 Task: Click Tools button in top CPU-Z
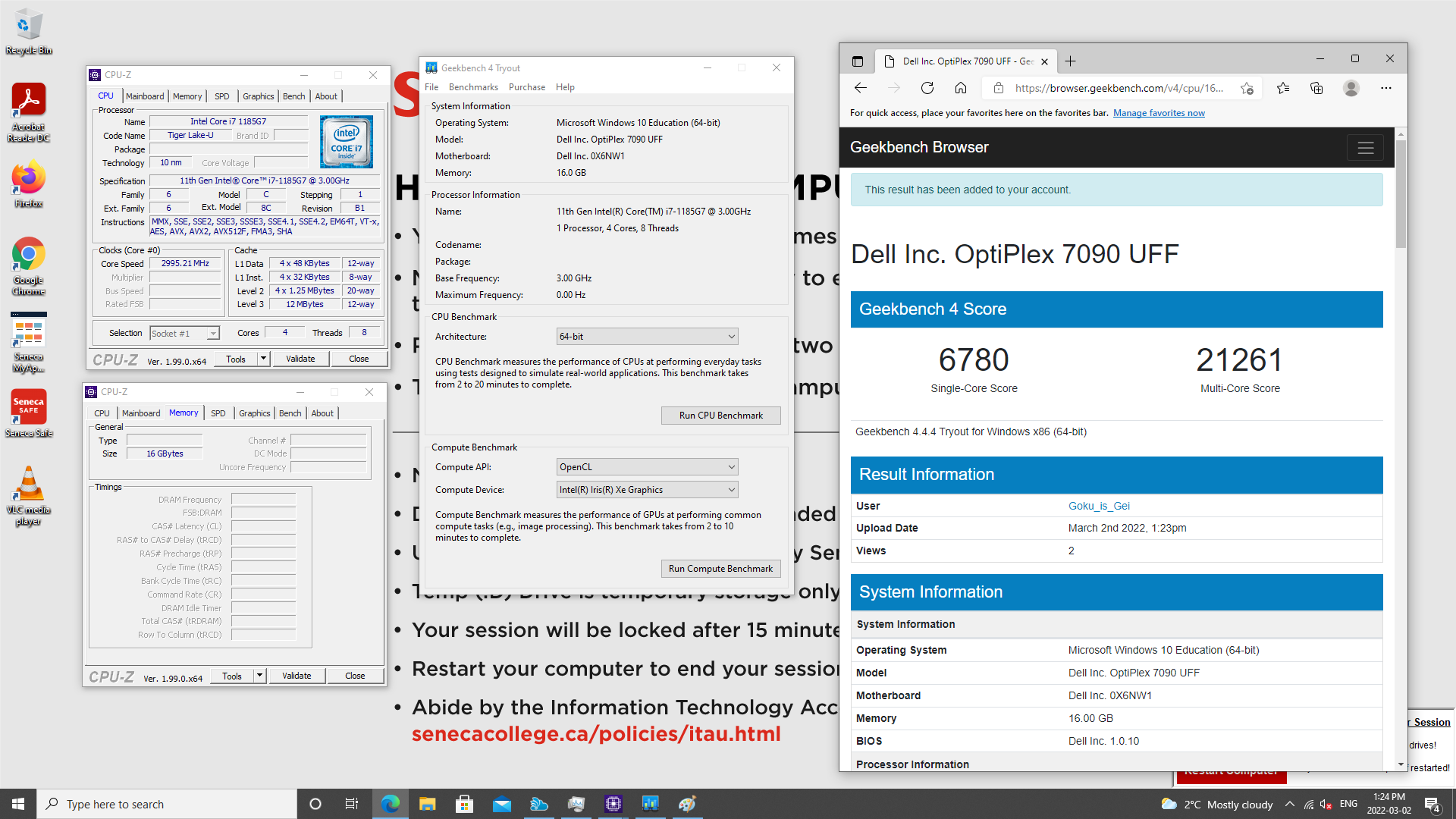(x=236, y=359)
